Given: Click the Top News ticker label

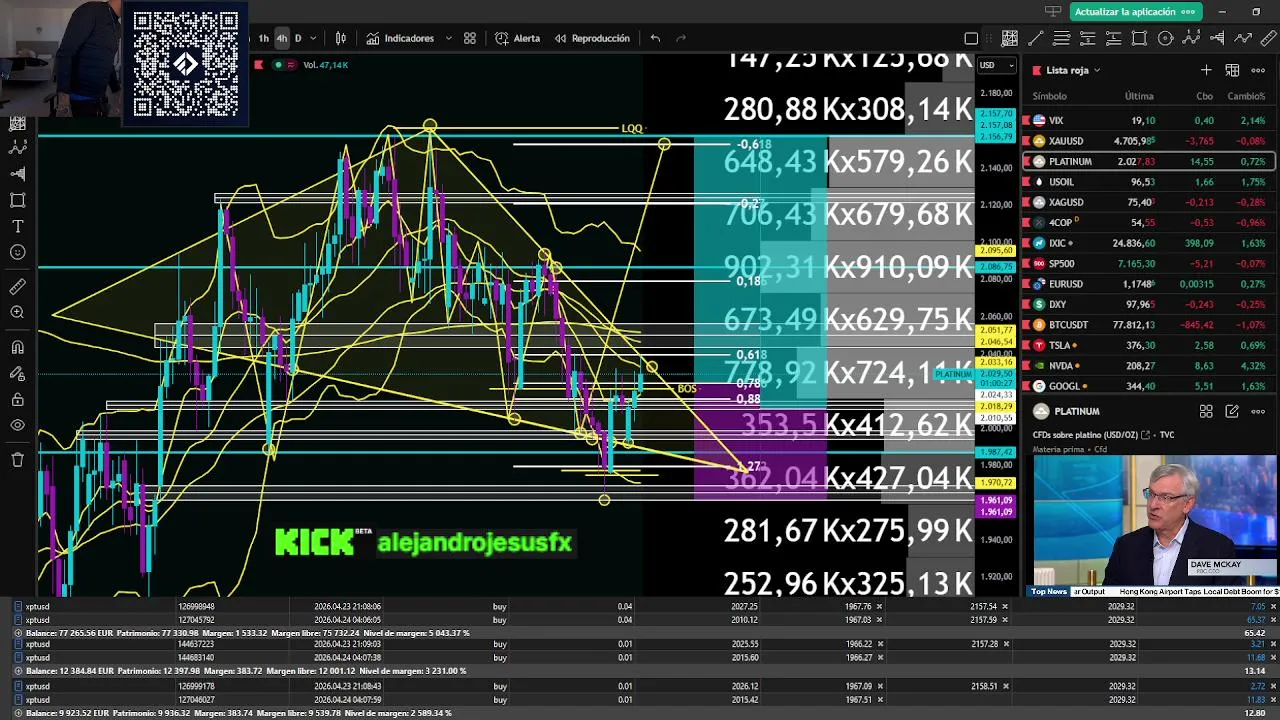Looking at the screenshot, I should pyautogui.click(x=1049, y=592).
